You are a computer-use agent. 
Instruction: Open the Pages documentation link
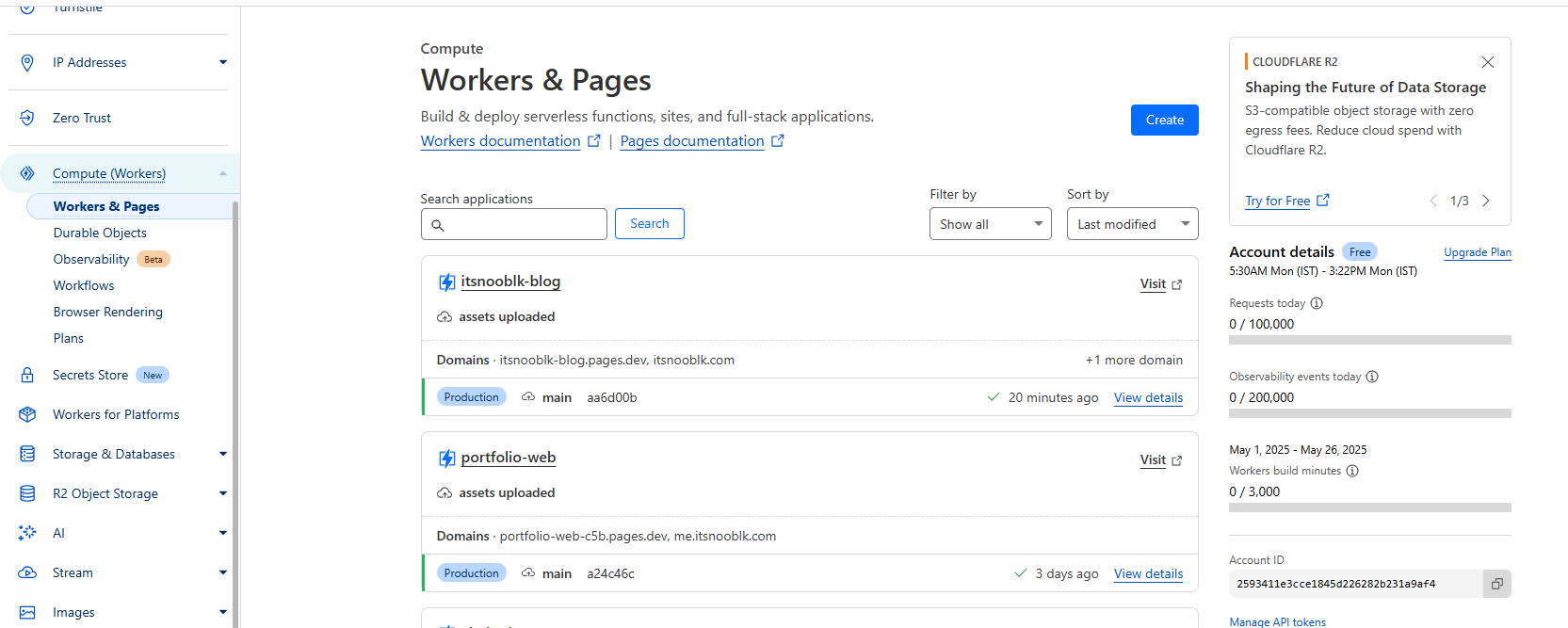point(692,141)
